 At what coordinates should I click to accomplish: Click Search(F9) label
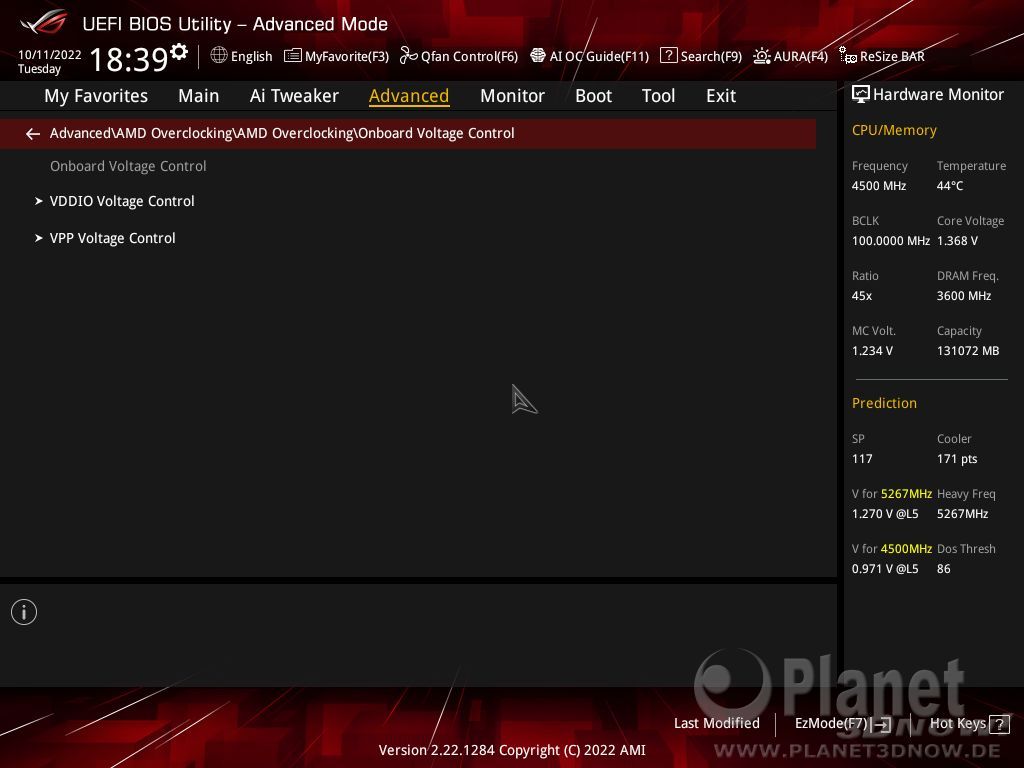point(711,56)
